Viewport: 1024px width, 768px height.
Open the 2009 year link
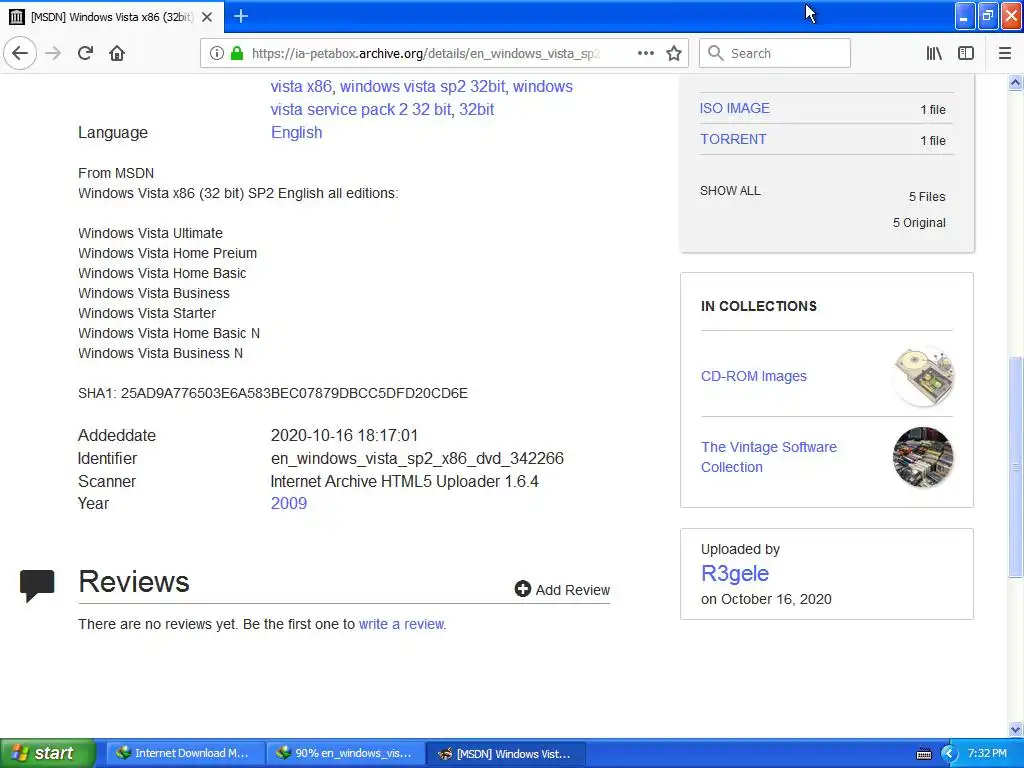(289, 504)
